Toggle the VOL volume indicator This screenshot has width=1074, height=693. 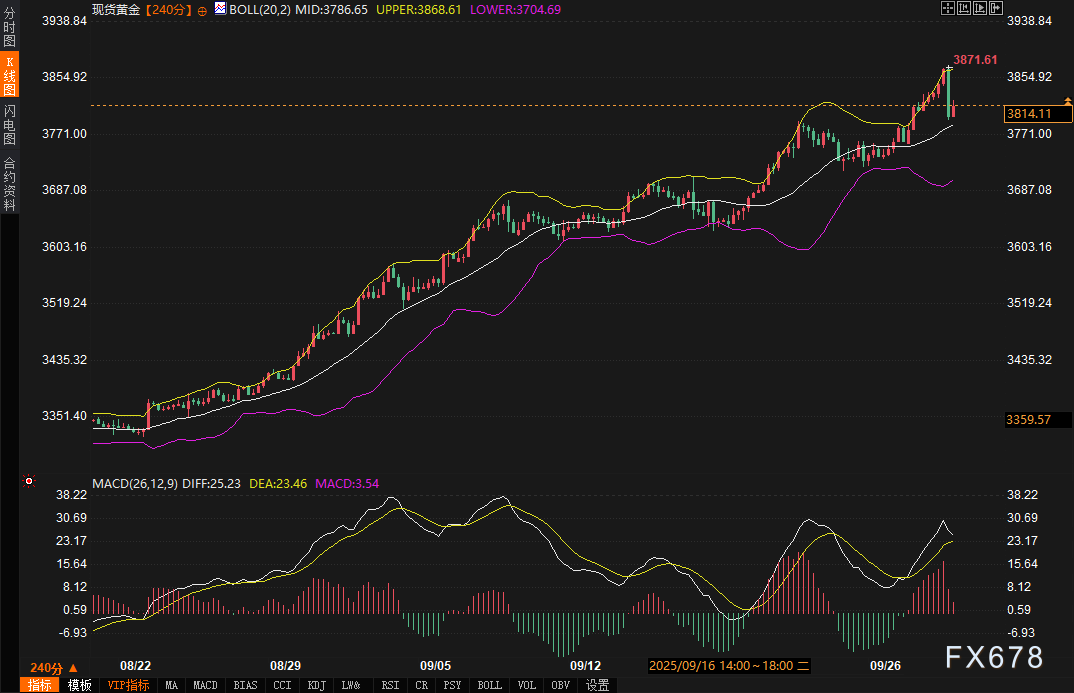pos(526,685)
